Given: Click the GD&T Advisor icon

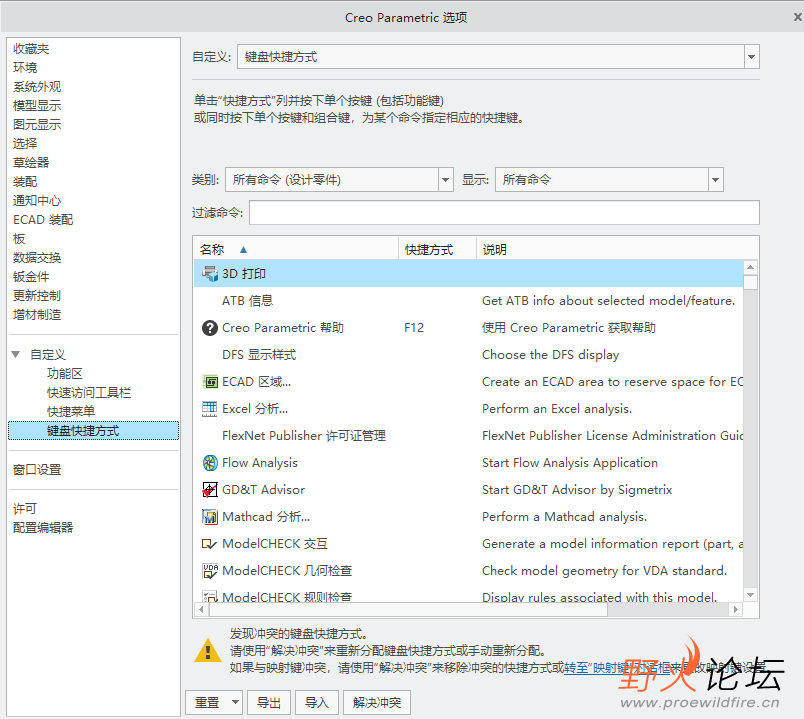Looking at the screenshot, I should pyautogui.click(x=210, y=490).
